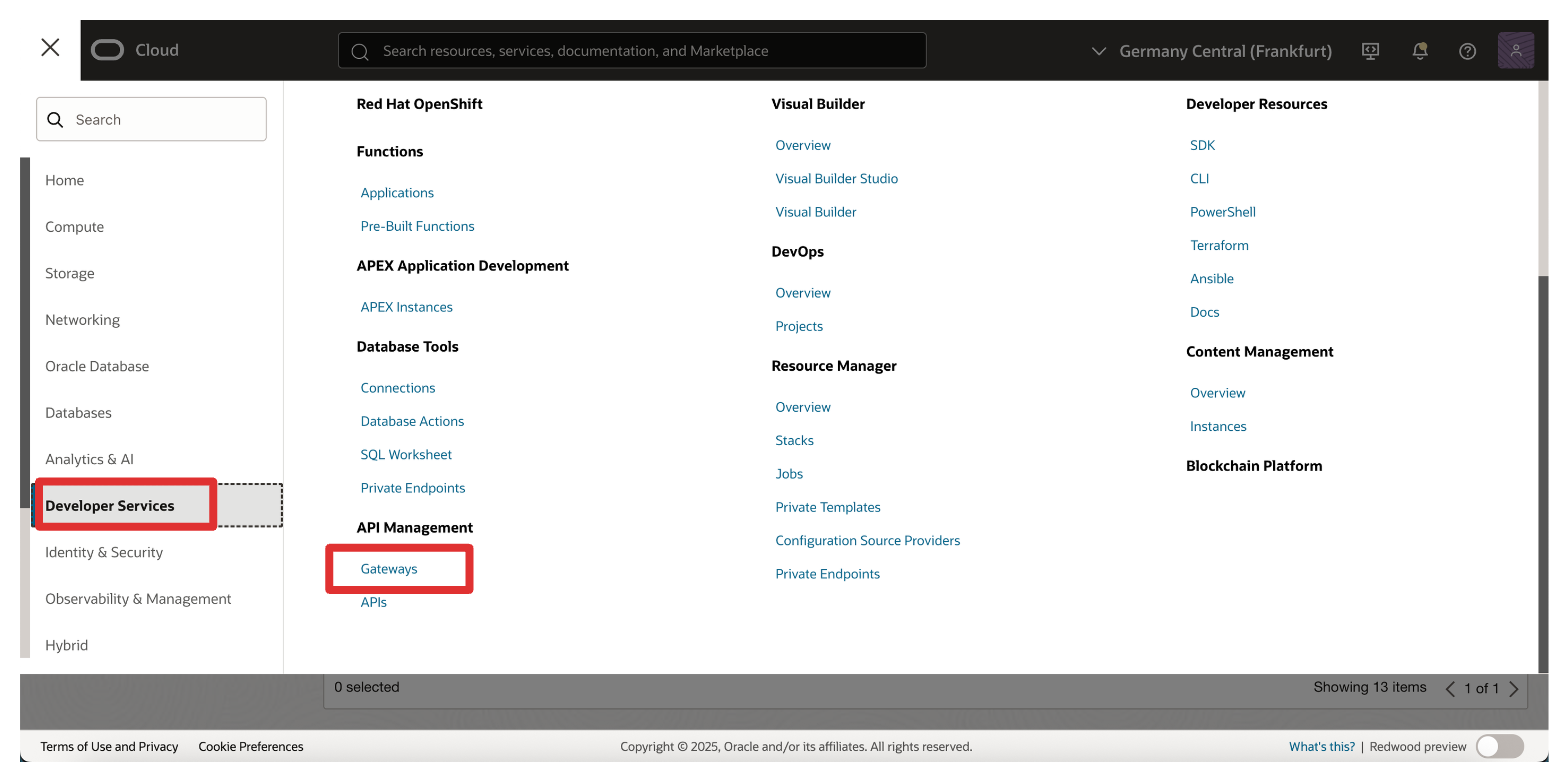Select Networking in the navigation menu
This screenshot has height=782, width=1568.
(x=82, y=320)
